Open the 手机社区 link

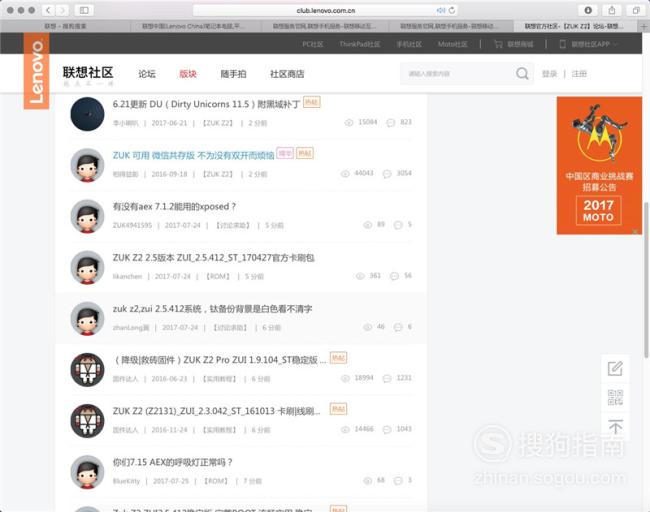(409, 44)
